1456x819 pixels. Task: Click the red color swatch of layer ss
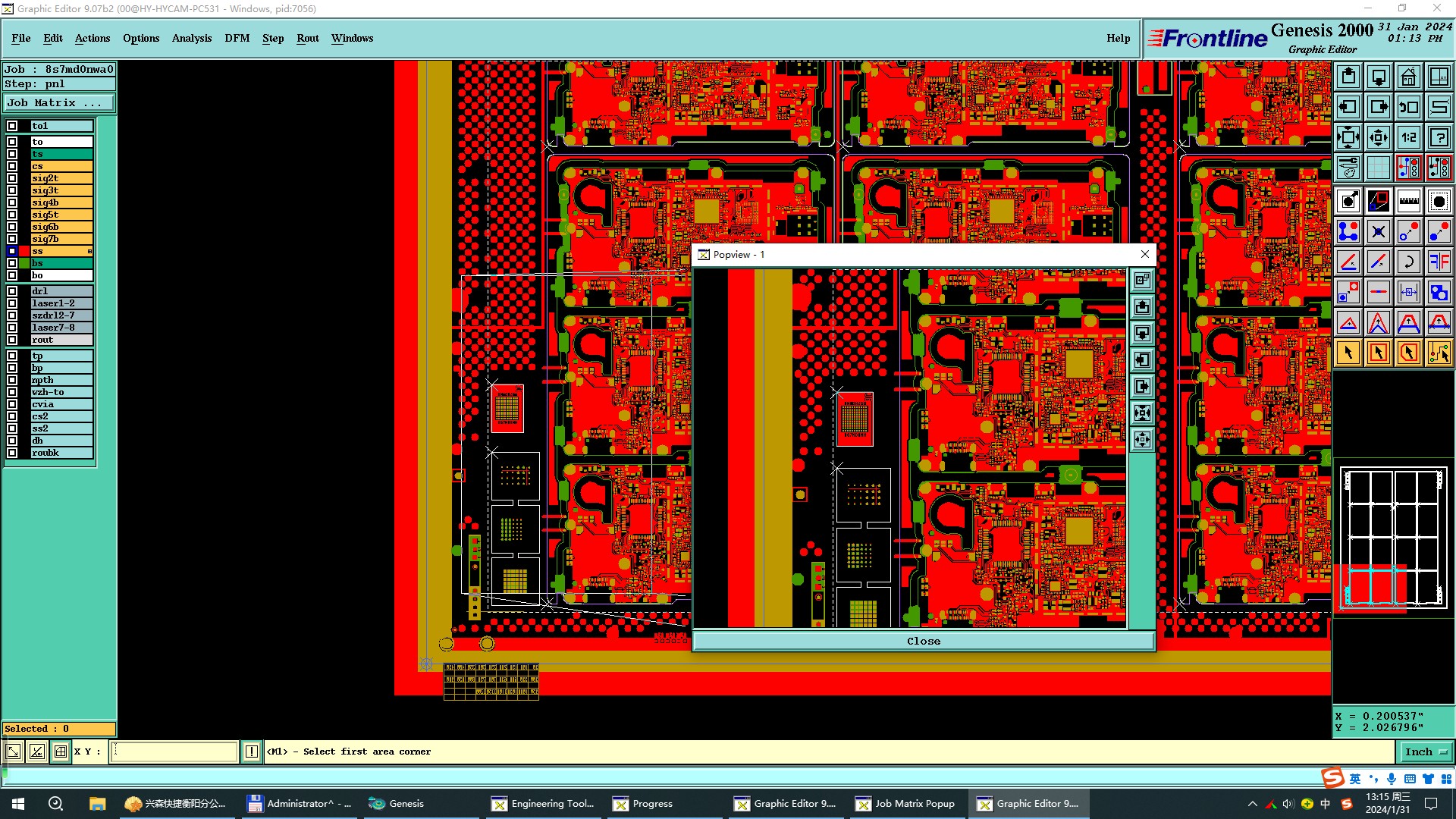[x=24, y=251]
